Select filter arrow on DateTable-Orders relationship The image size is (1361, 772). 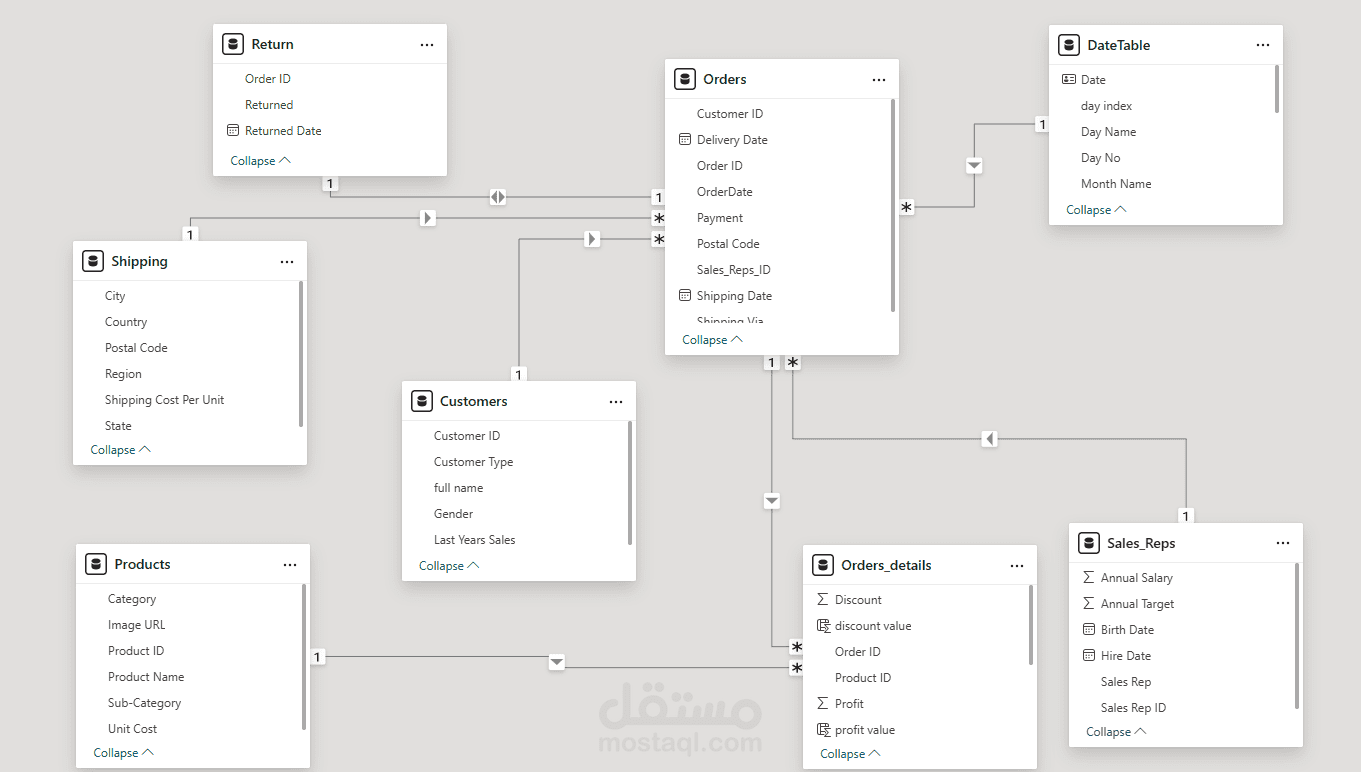coord(975,165)
